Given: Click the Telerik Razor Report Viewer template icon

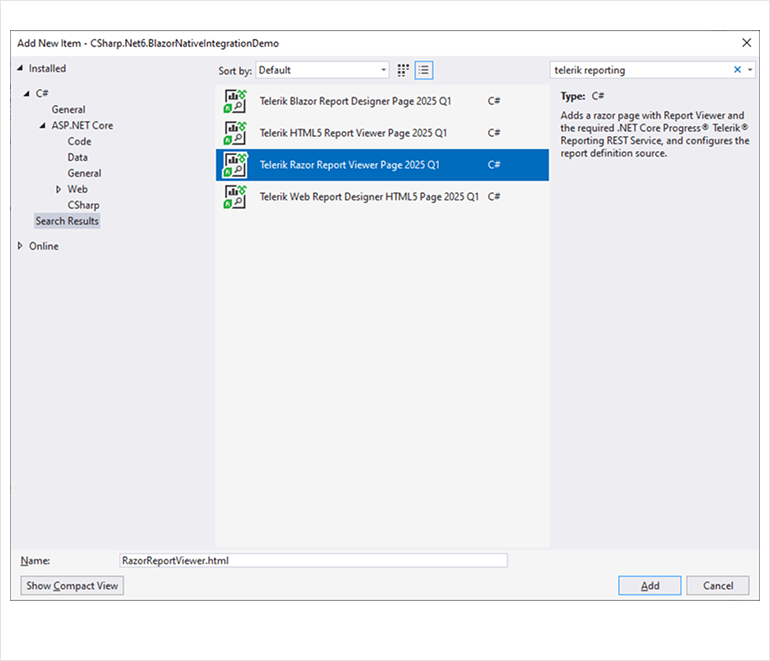Looking at the screenshot, I should click(235, 165).
